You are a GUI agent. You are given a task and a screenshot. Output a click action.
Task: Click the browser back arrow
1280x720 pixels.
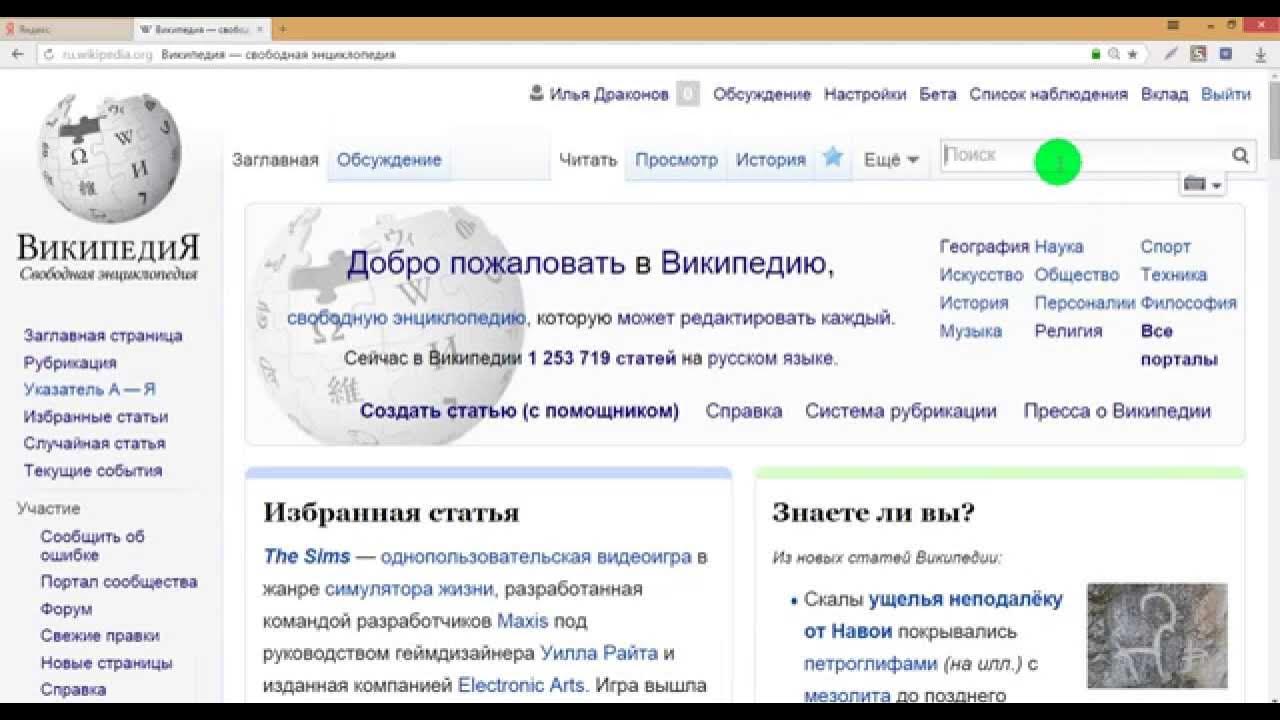(x=17, y=54)
